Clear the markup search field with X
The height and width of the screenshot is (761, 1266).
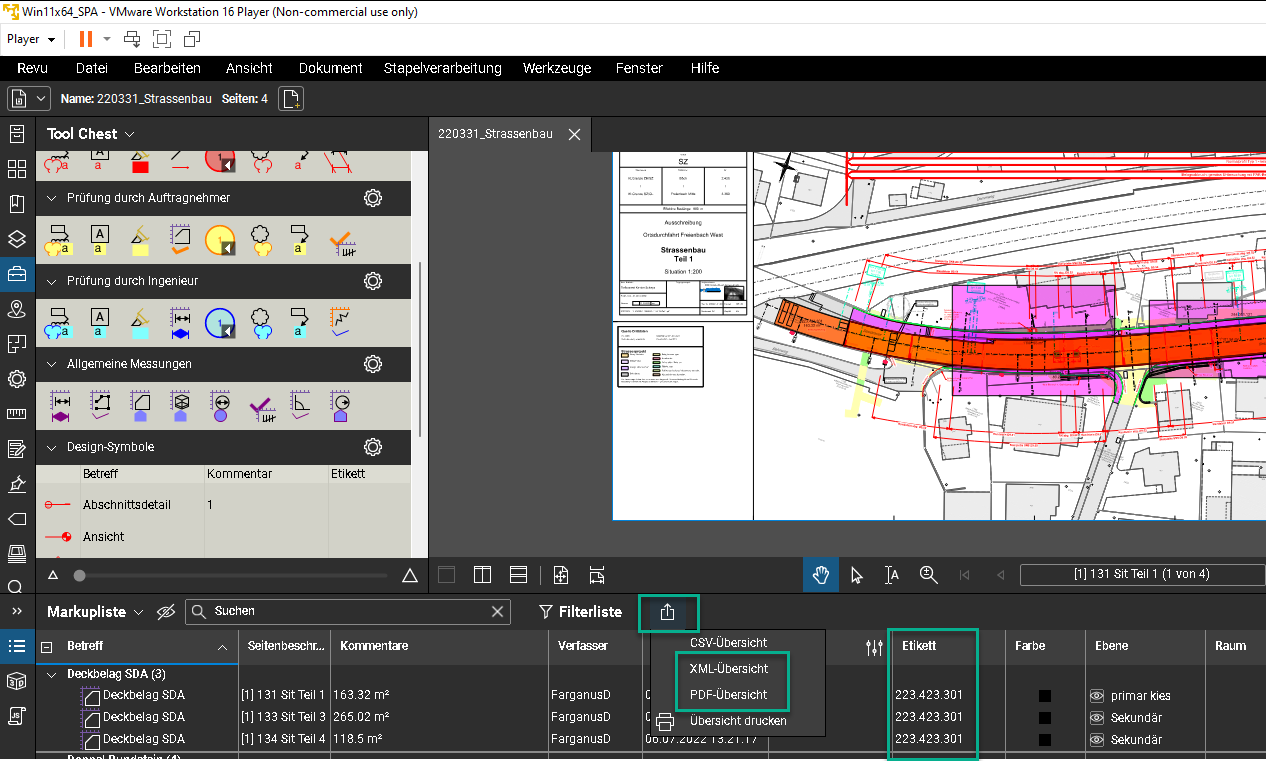coord(498,611)
